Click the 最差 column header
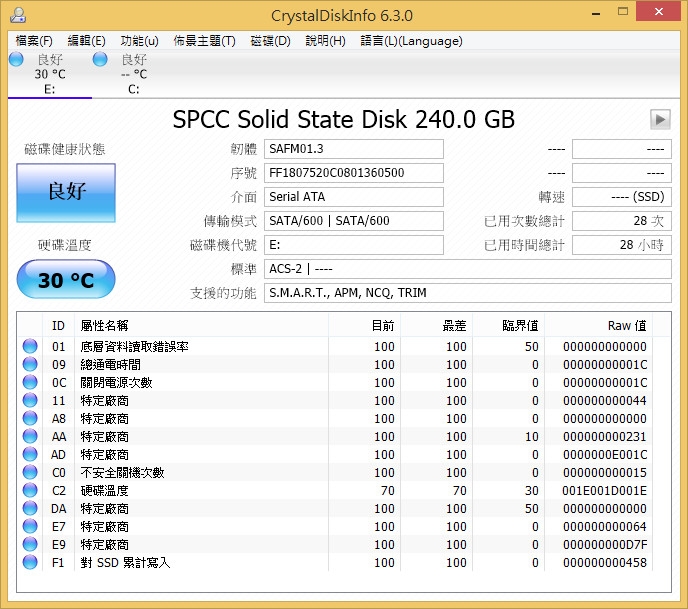 pyautogui.click(x=436, y=326)
